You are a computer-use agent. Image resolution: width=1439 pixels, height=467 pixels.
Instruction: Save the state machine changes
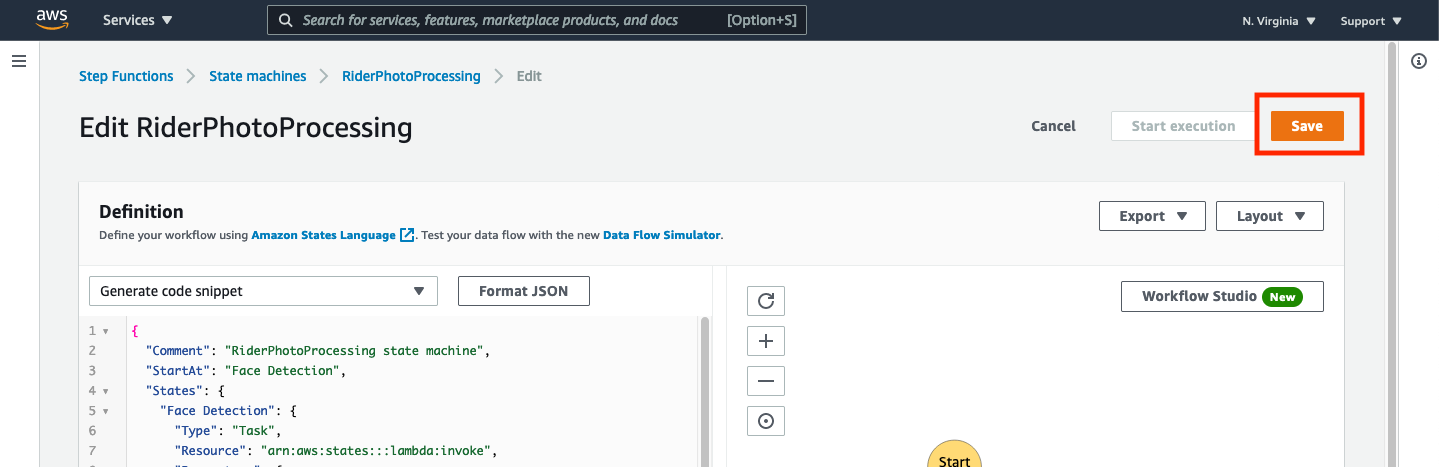pos(1307,126)
